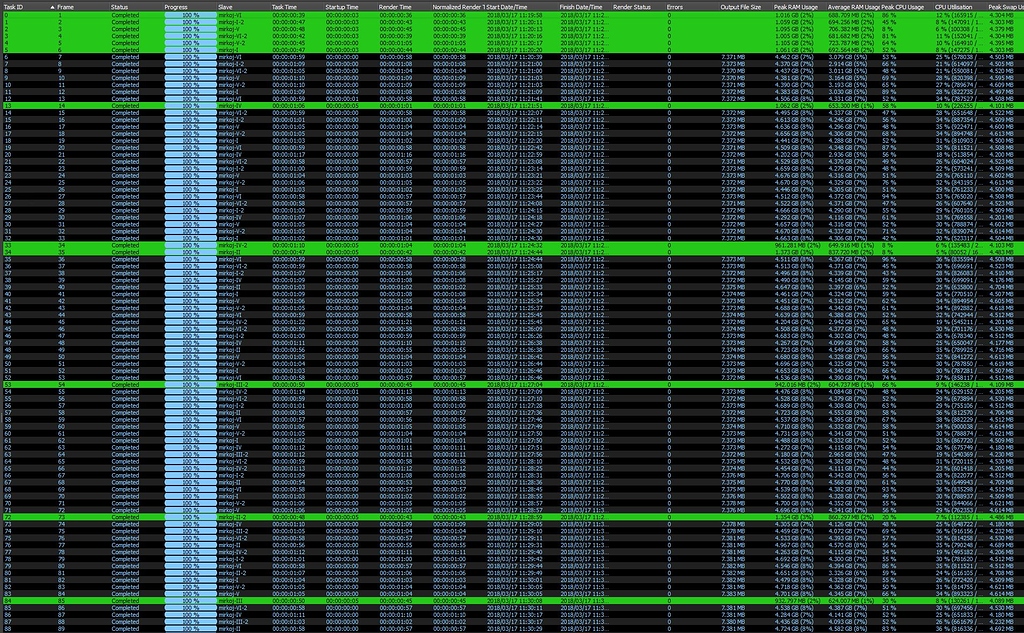Click the progress bar of Task ID 33
The width and height of the screenshot is (1024, 633).
tap(190, 244)
